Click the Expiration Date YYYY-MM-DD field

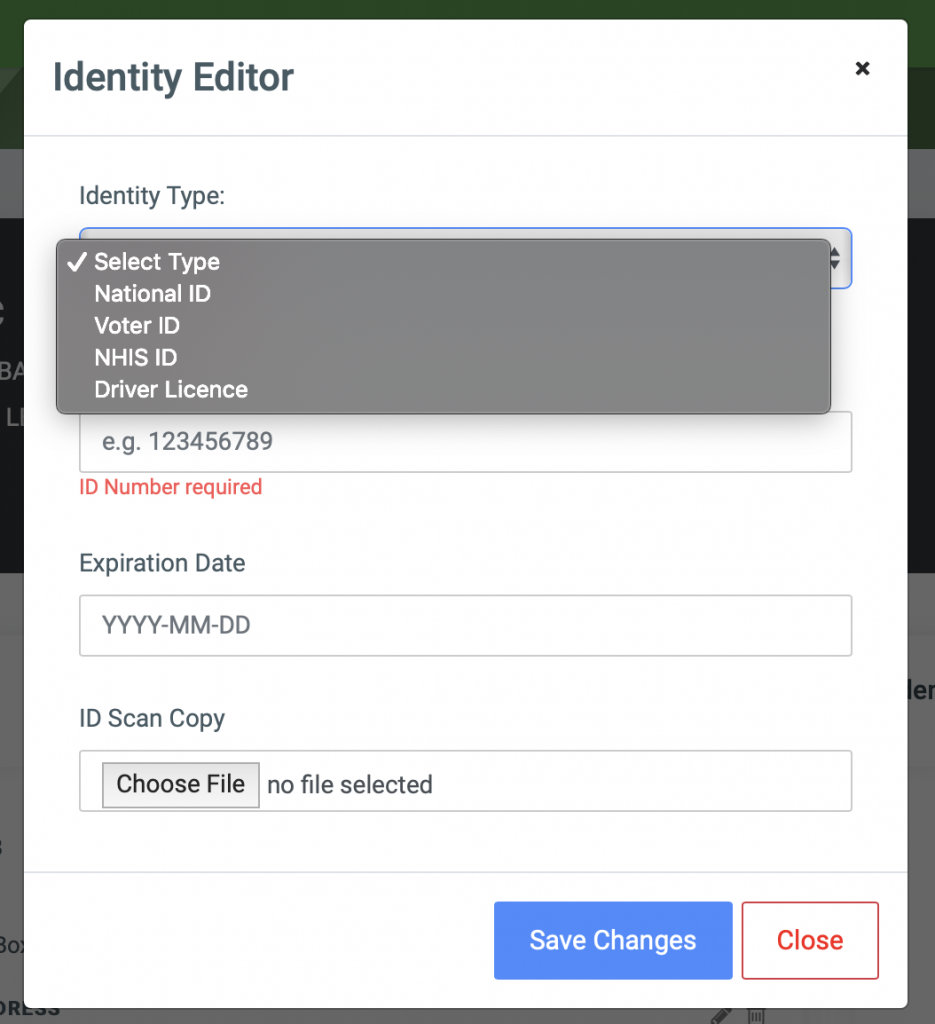point(465,625)
